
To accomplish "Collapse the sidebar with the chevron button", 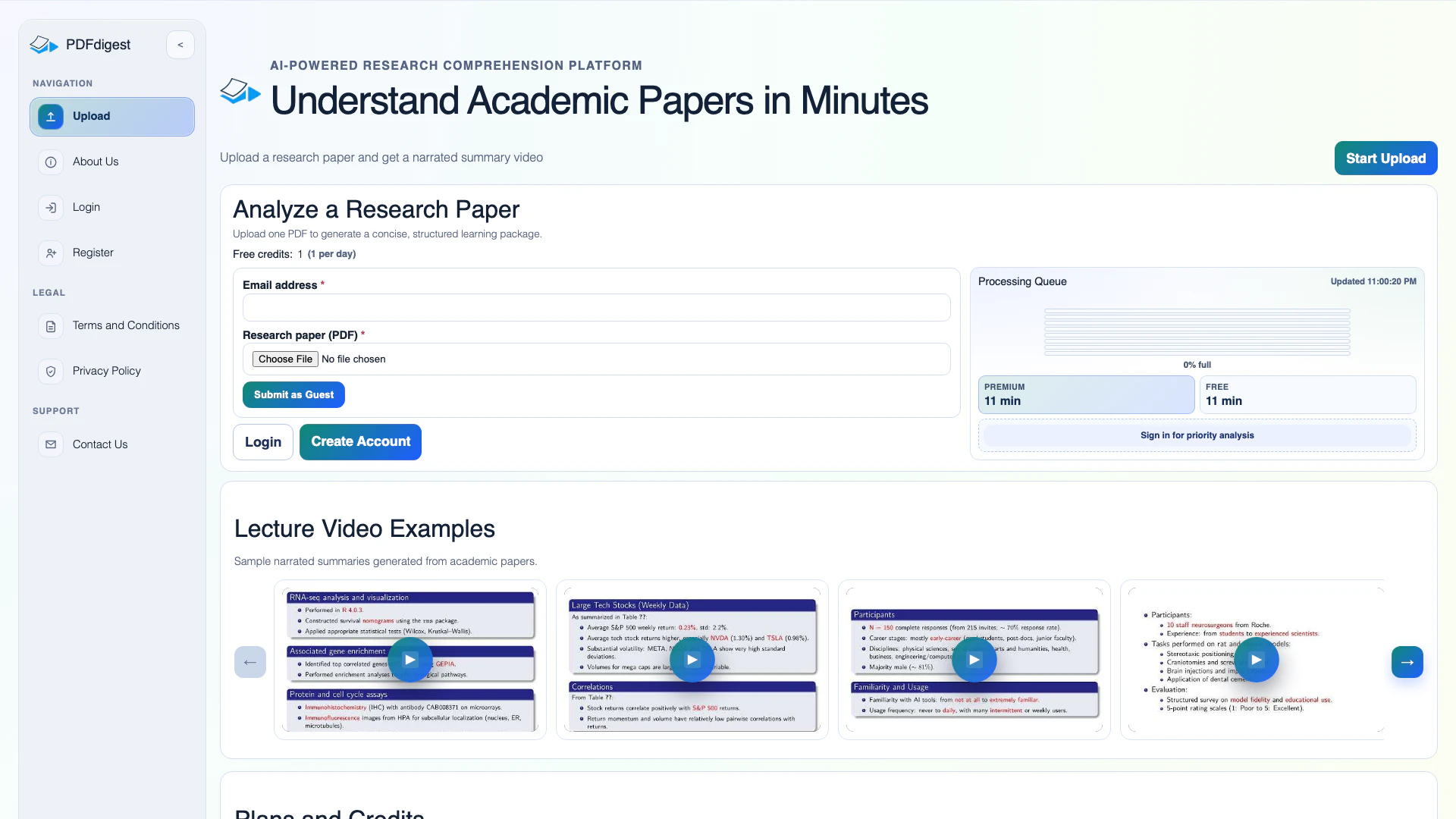I will pos(180,45).
